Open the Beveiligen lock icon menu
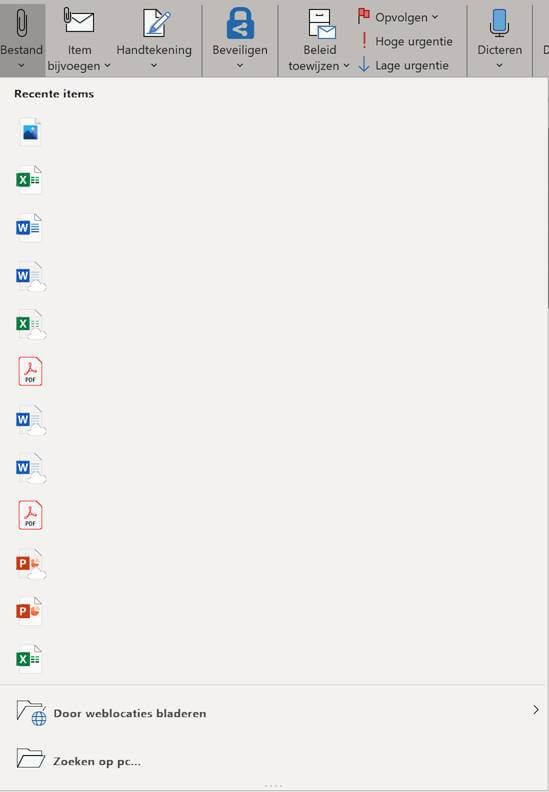This screenshot has height=792, width=549. [240, 39]
